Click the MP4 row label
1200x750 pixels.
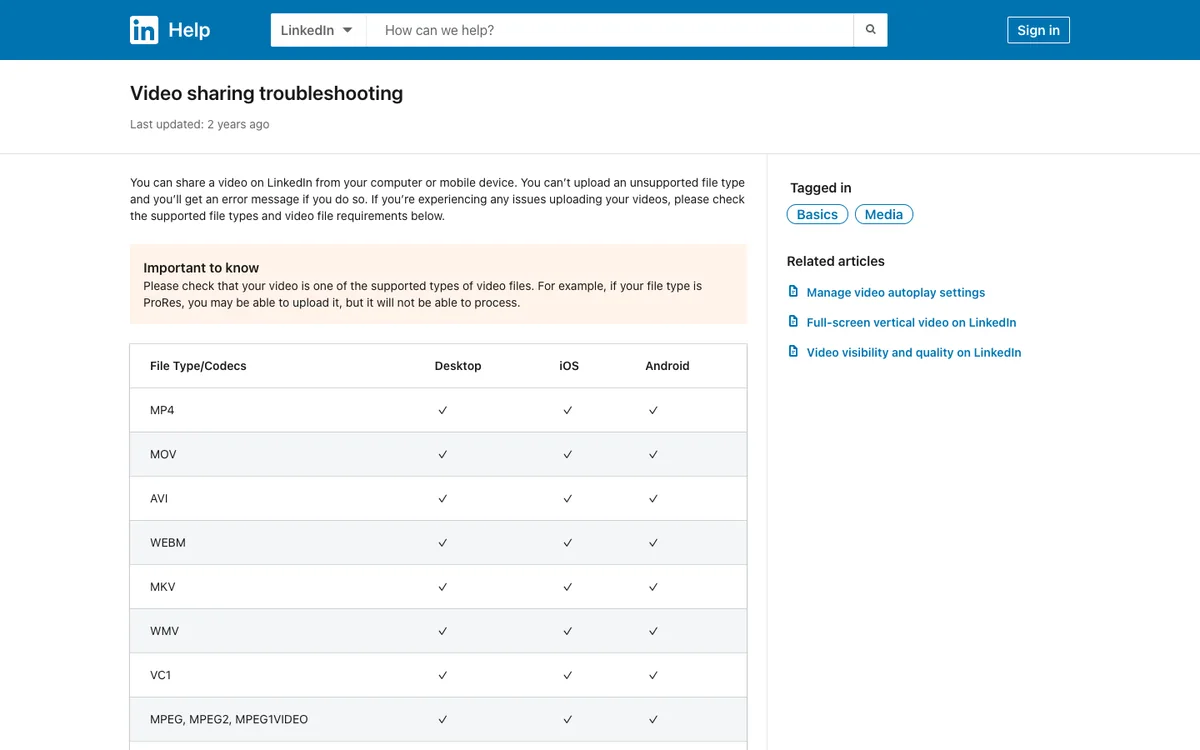(x=162, y=410)
